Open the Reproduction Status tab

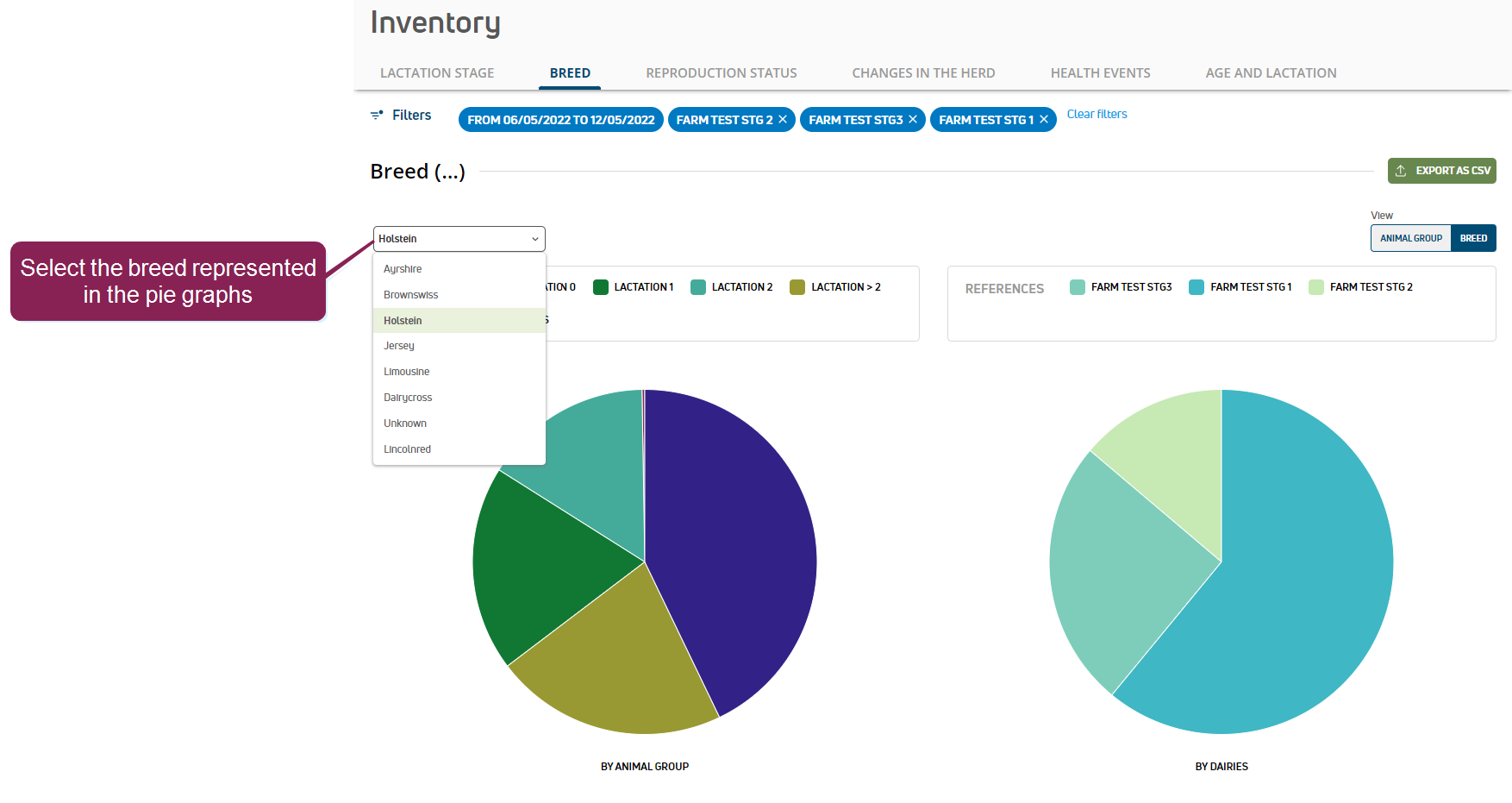click(x=721, y=73)
